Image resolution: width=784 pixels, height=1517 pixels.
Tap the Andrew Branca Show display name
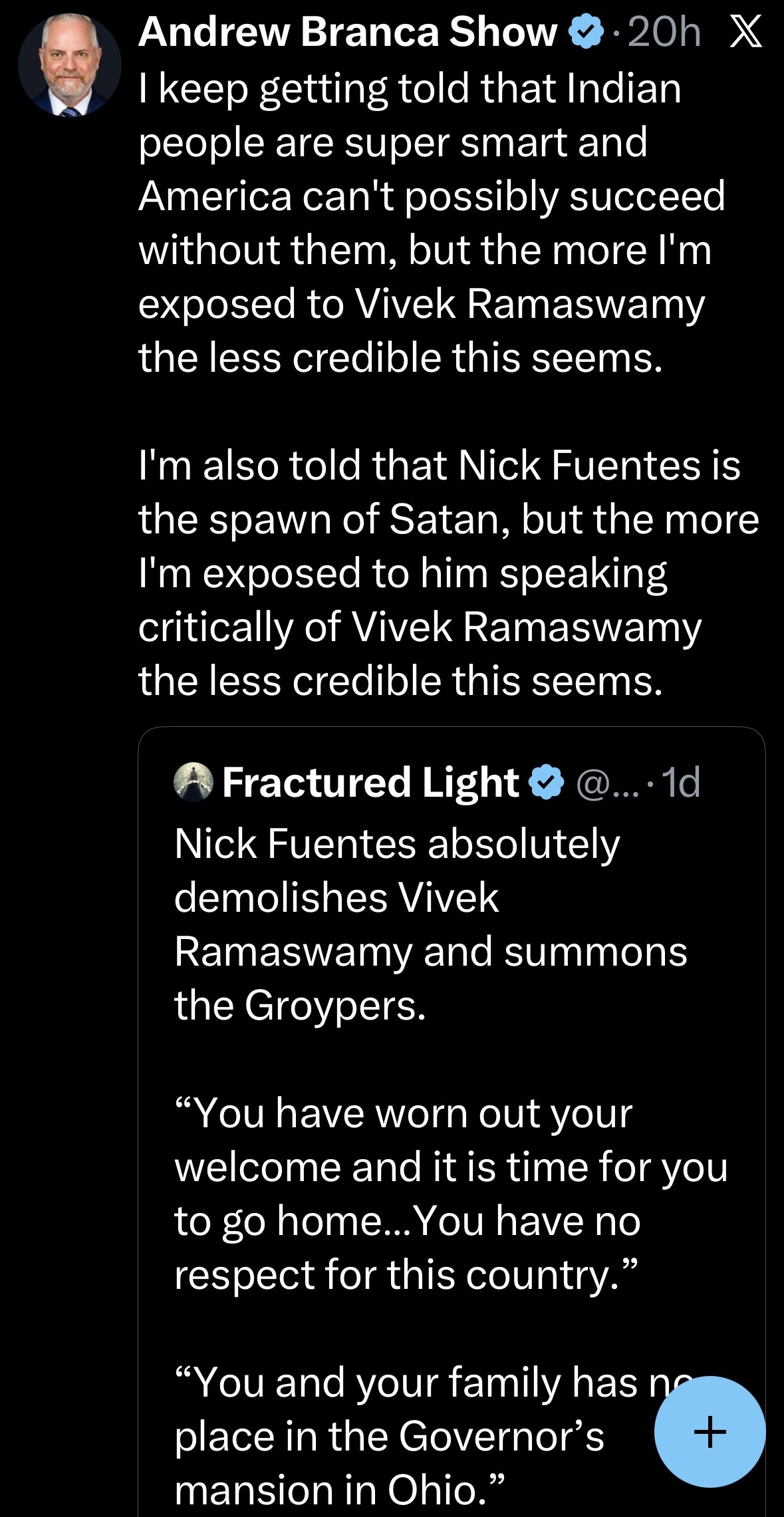pos(347,32)
